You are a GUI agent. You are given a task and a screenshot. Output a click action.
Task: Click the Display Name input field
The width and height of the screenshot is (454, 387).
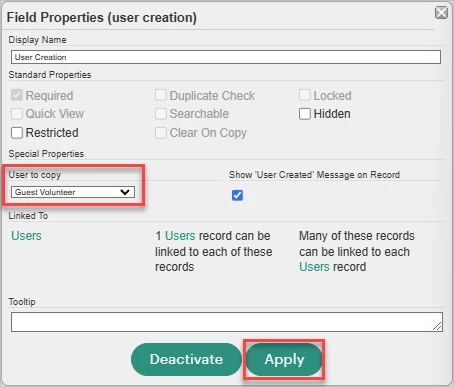(x=226, y=57)
